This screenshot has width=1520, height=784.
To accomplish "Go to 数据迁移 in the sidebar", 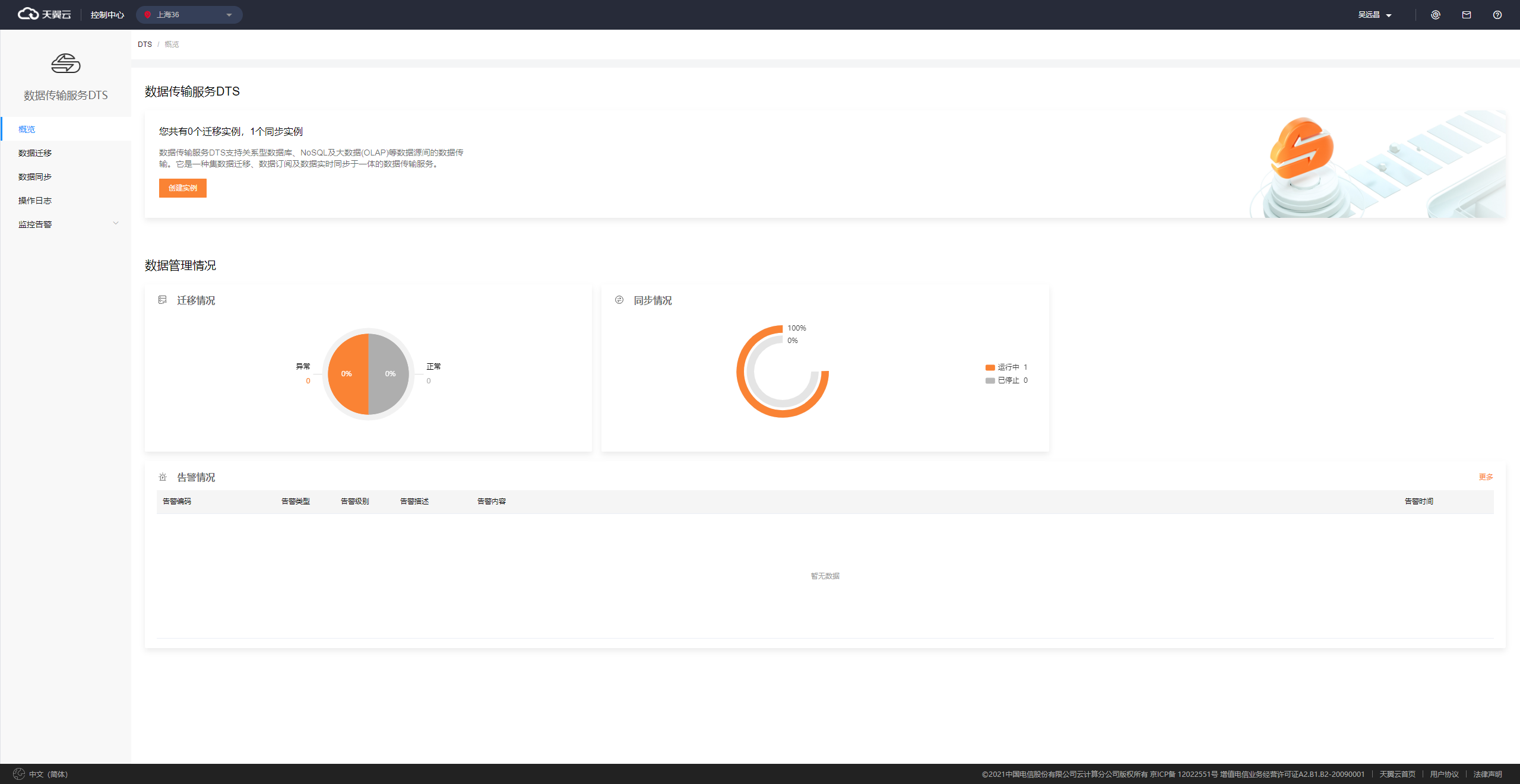I will tap(35, 153).
